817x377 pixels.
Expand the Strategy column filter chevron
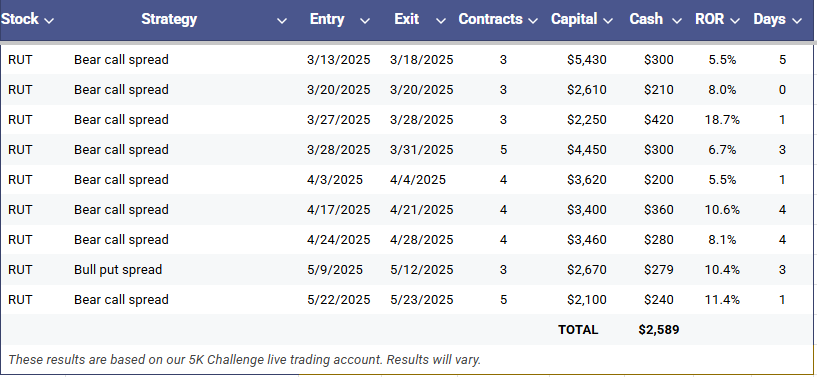(282, 21)
